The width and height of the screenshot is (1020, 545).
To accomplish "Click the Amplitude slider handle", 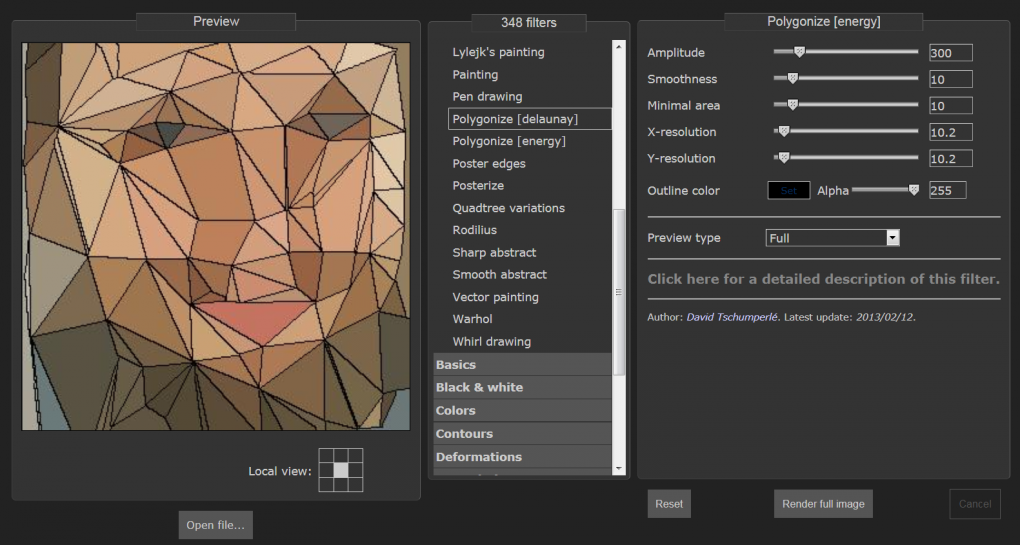I will [799, 52].
